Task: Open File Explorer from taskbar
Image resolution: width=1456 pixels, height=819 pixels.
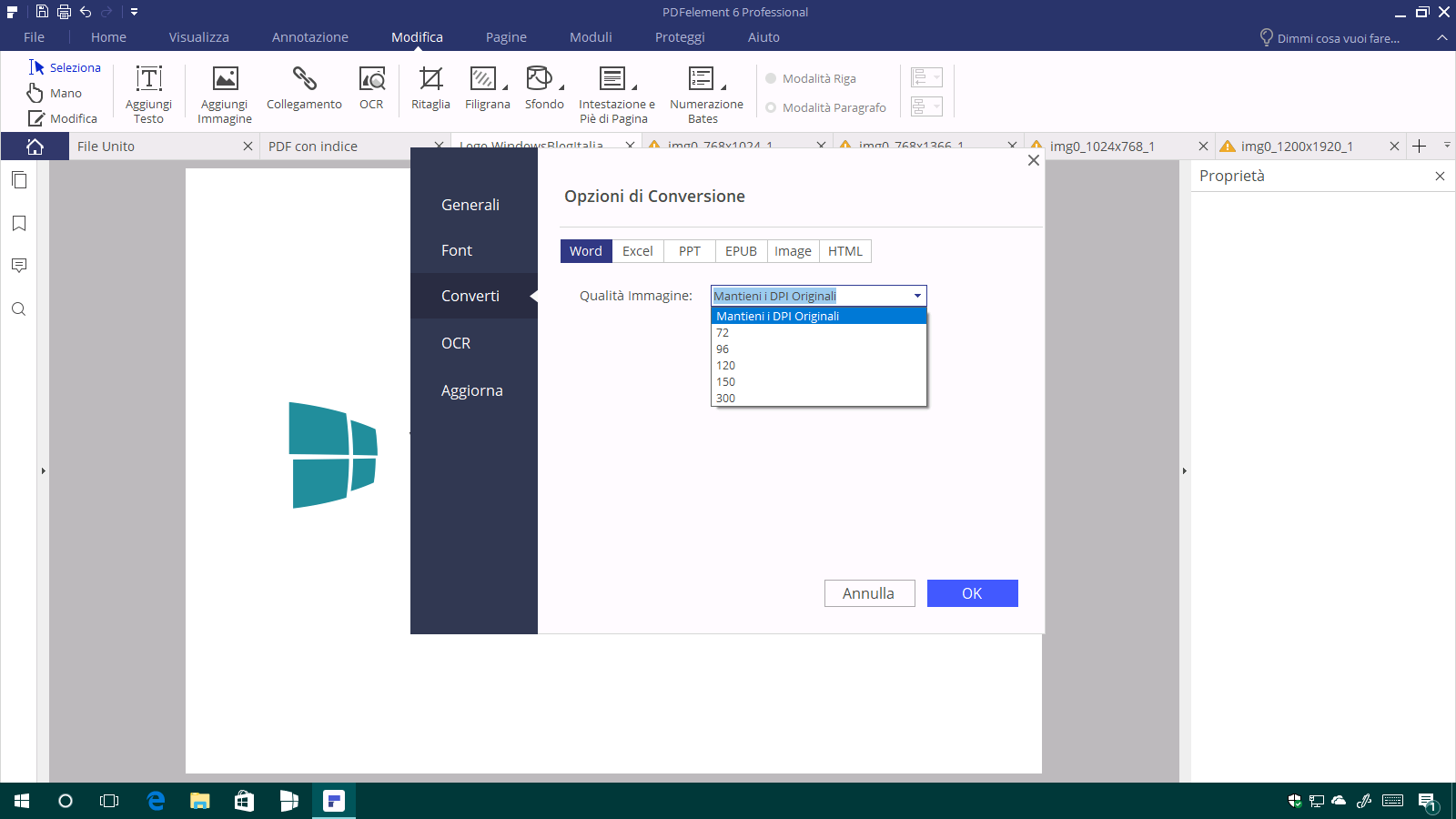Action: coord(200,801)
